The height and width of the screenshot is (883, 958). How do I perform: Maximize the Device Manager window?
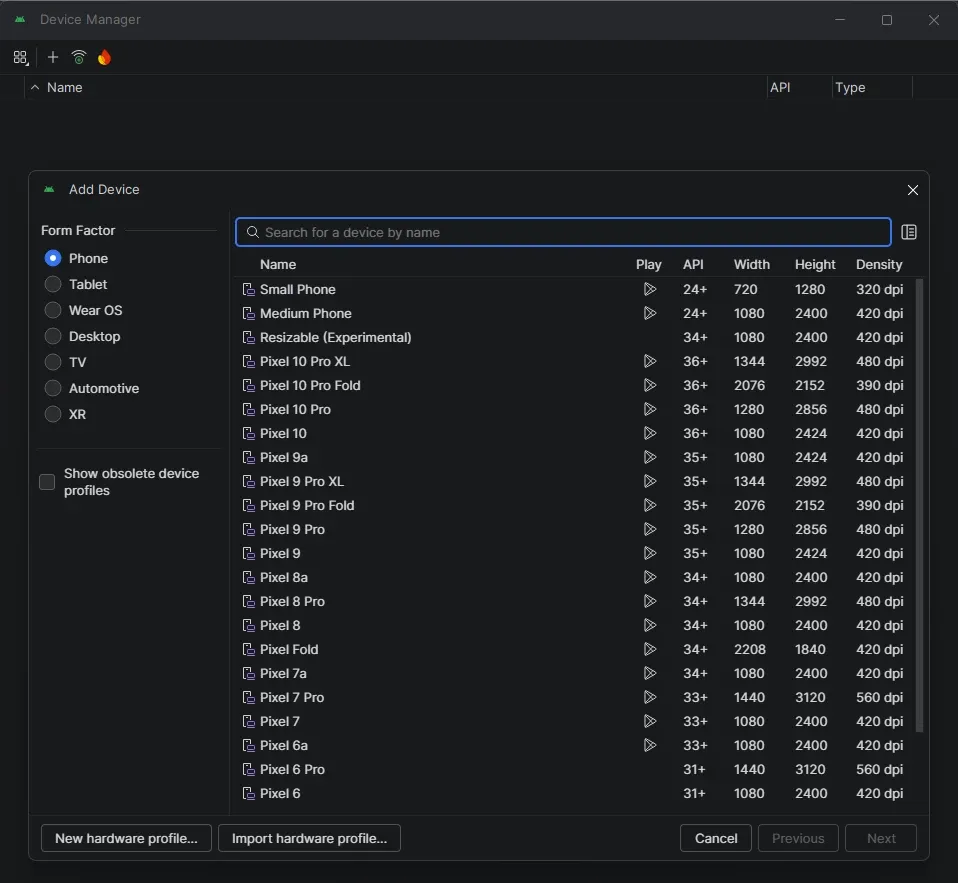(887, 20)
